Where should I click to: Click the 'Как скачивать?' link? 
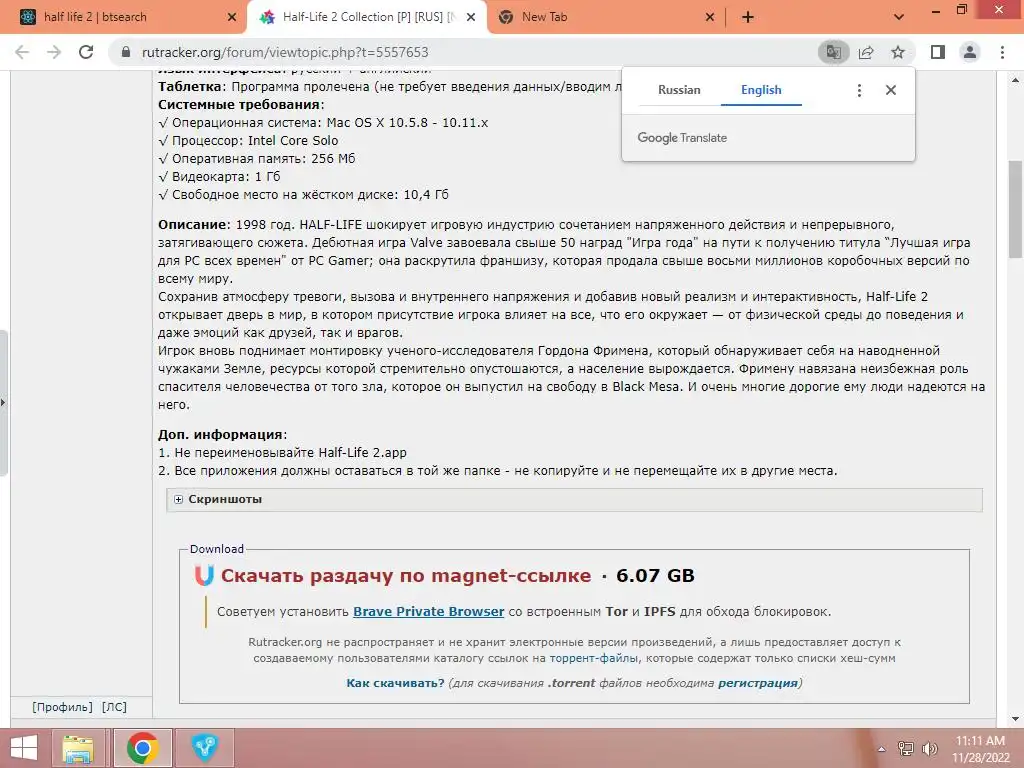point(395,683)
